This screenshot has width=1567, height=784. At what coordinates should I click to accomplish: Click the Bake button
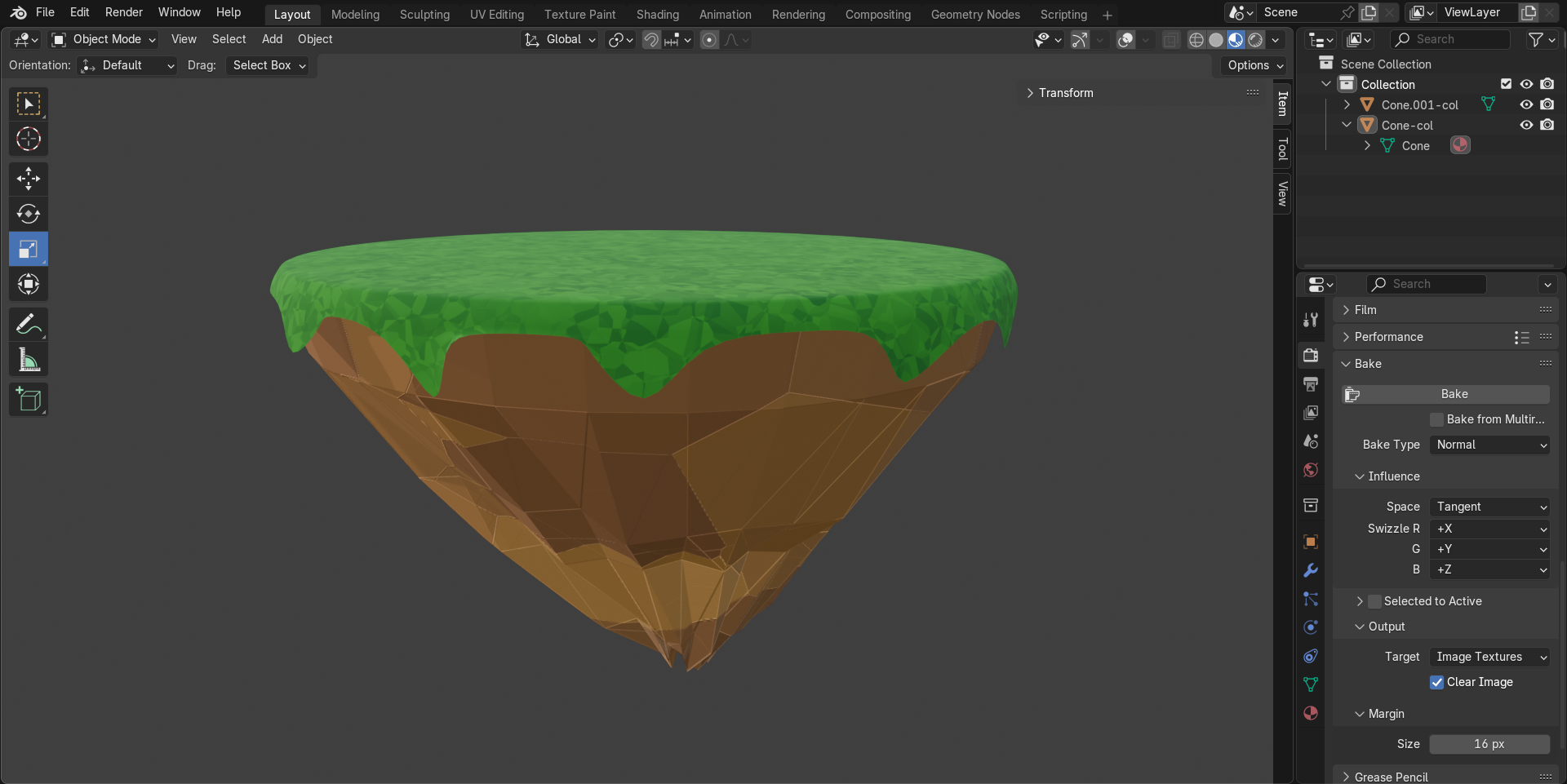coord(1454,394)
